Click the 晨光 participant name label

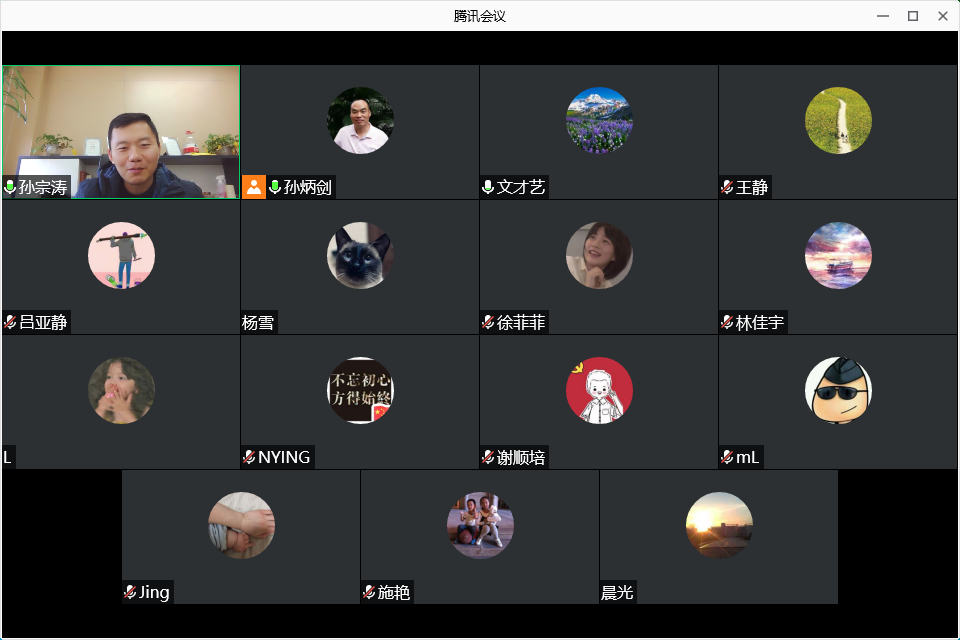pyautogui.click(x=617, y=592)
